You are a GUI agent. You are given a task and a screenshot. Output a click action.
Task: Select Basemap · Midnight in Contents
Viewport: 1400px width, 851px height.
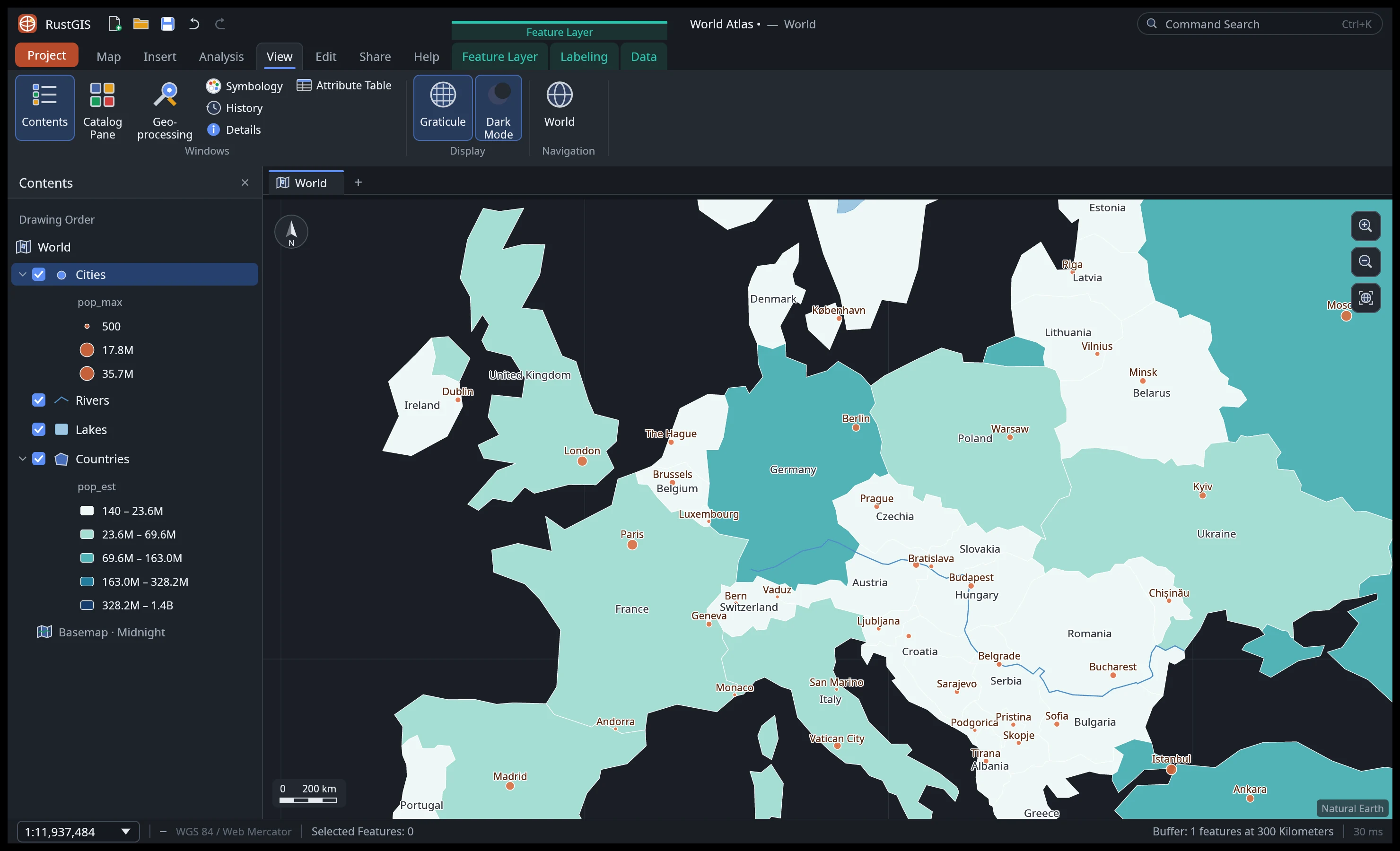click(x=101, y=632)
